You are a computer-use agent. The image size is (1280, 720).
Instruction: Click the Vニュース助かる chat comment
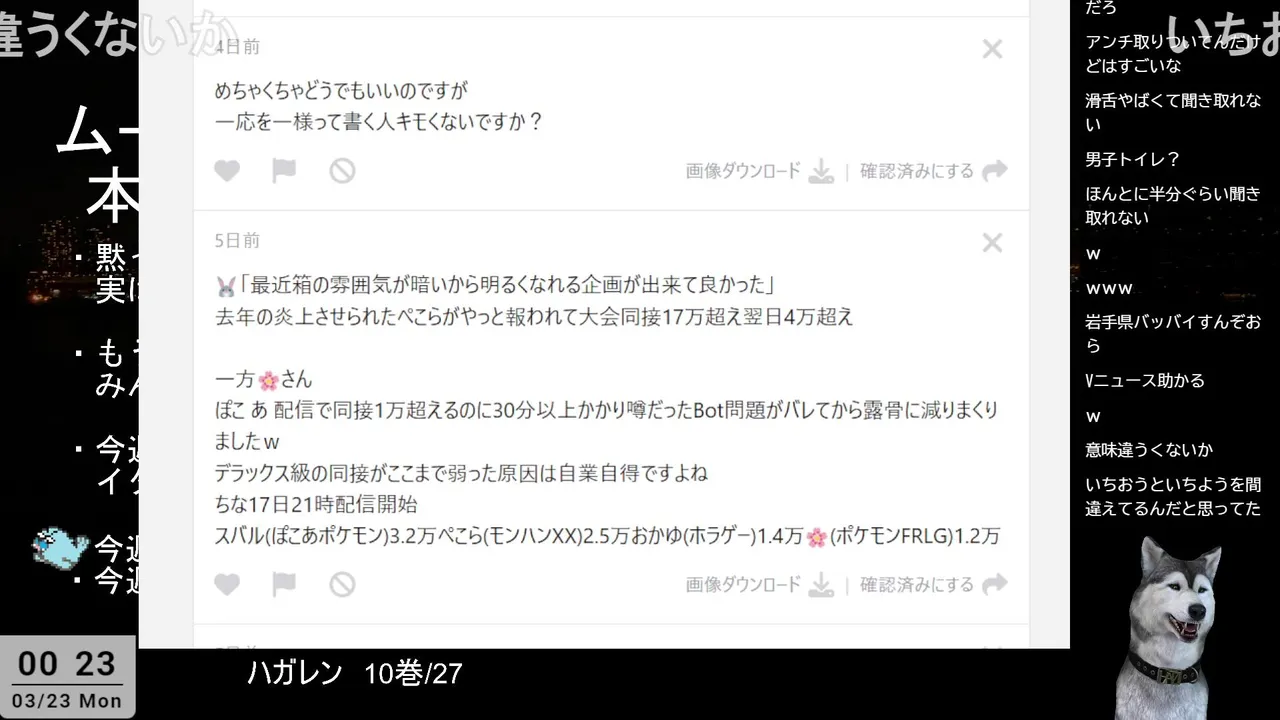click(1145, 381)
